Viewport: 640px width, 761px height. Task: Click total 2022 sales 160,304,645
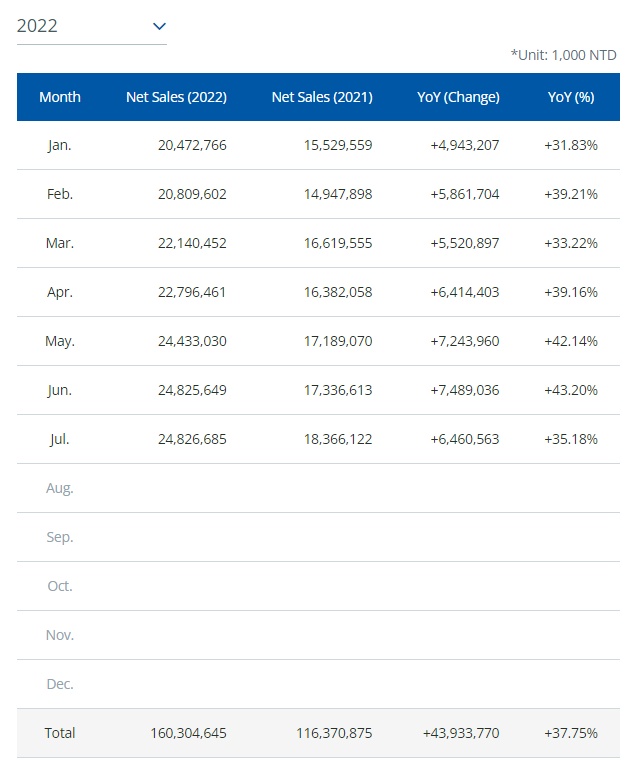click(188, 733)
